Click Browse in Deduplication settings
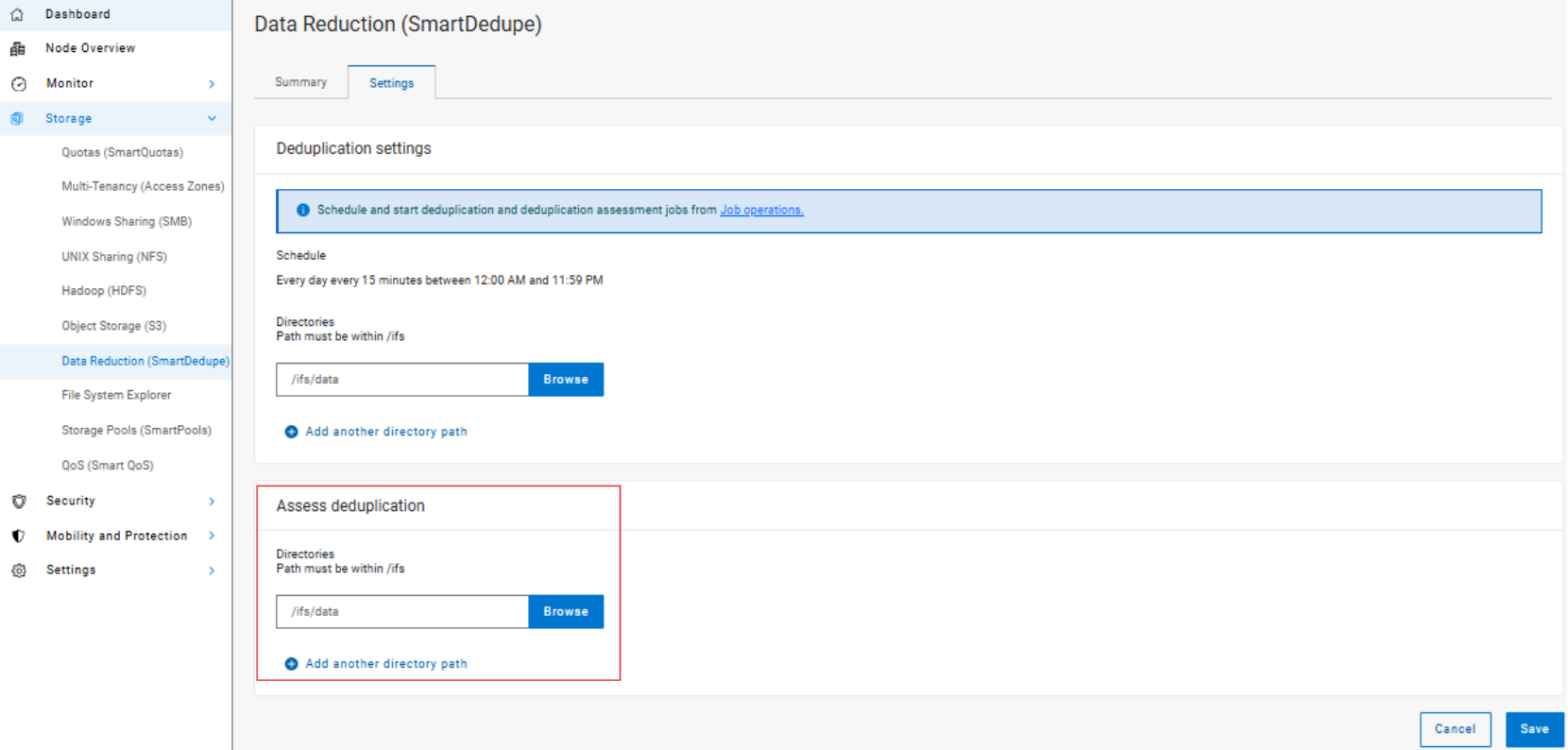Viewport: 1568px width, 750px height. pos(566,380)
